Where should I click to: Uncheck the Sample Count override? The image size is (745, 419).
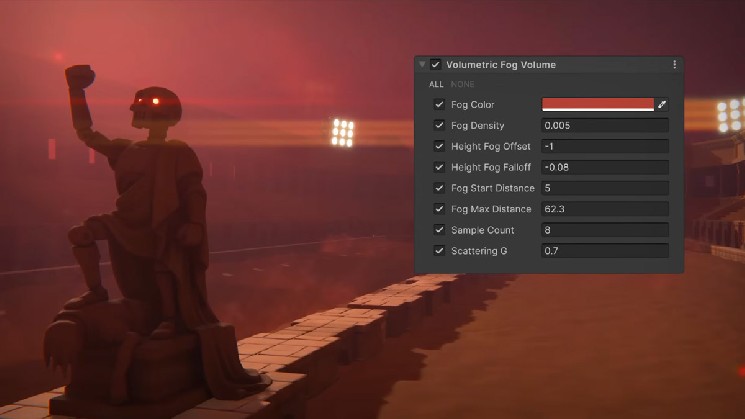439,230
